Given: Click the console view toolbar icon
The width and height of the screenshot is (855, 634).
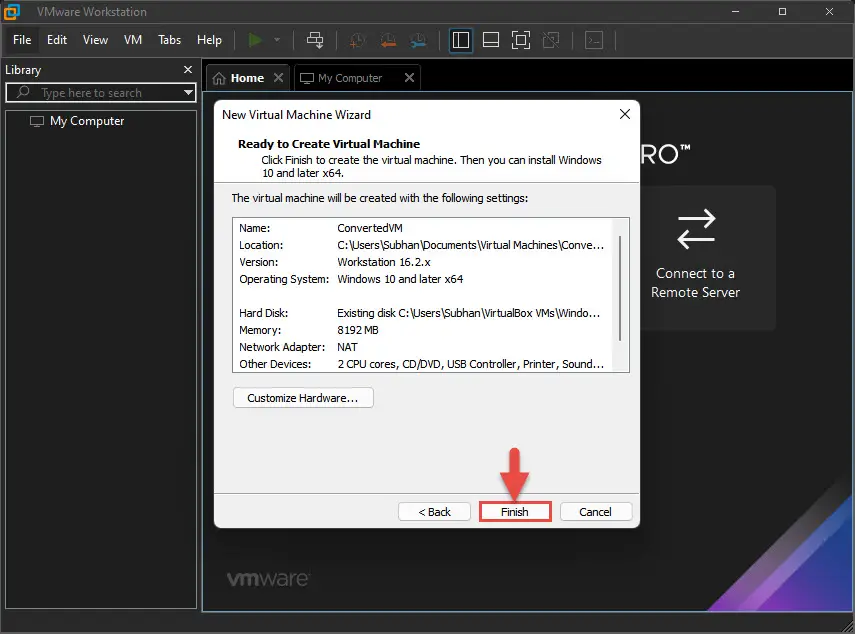Looking at the screenshot, I should click(594, 40).
